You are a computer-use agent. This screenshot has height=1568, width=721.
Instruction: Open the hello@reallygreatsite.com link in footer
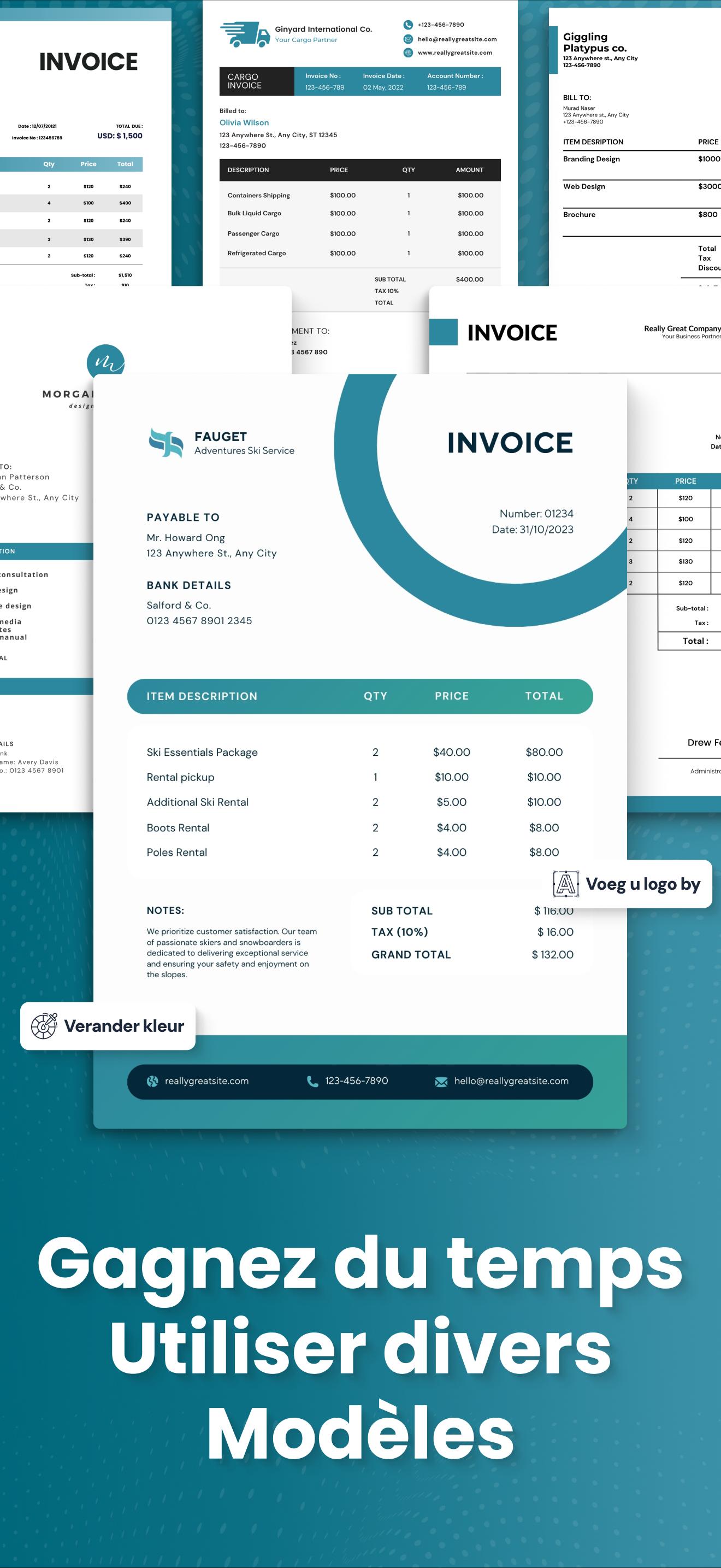point(511,1080)
